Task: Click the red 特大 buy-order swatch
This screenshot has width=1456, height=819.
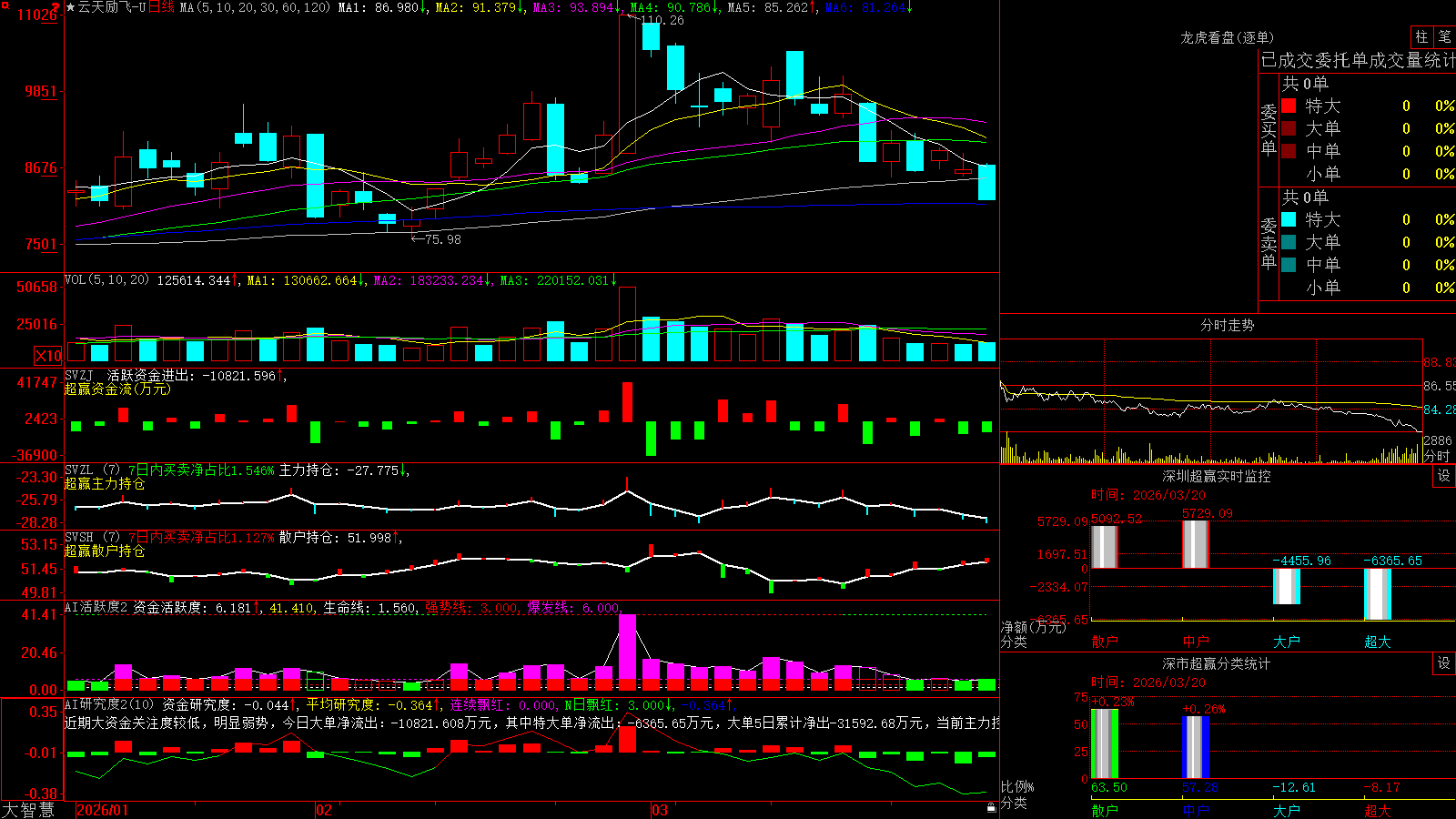Action: (x=1289, y=106)
